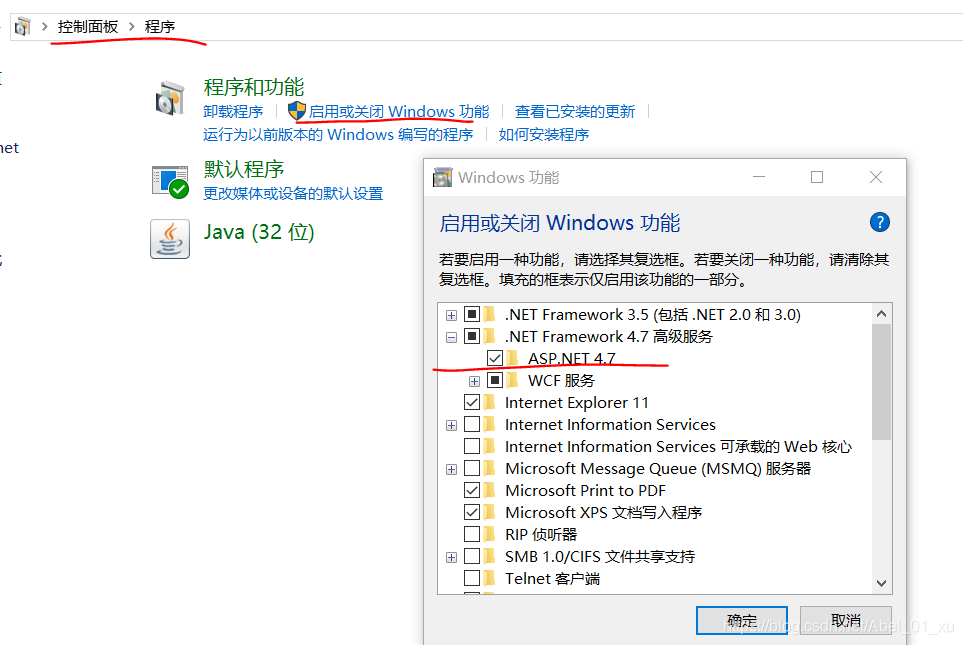Expand the WCF 服务 tree node
The image size is (963, 645).
pyautogui.click(x=474, y=381)
